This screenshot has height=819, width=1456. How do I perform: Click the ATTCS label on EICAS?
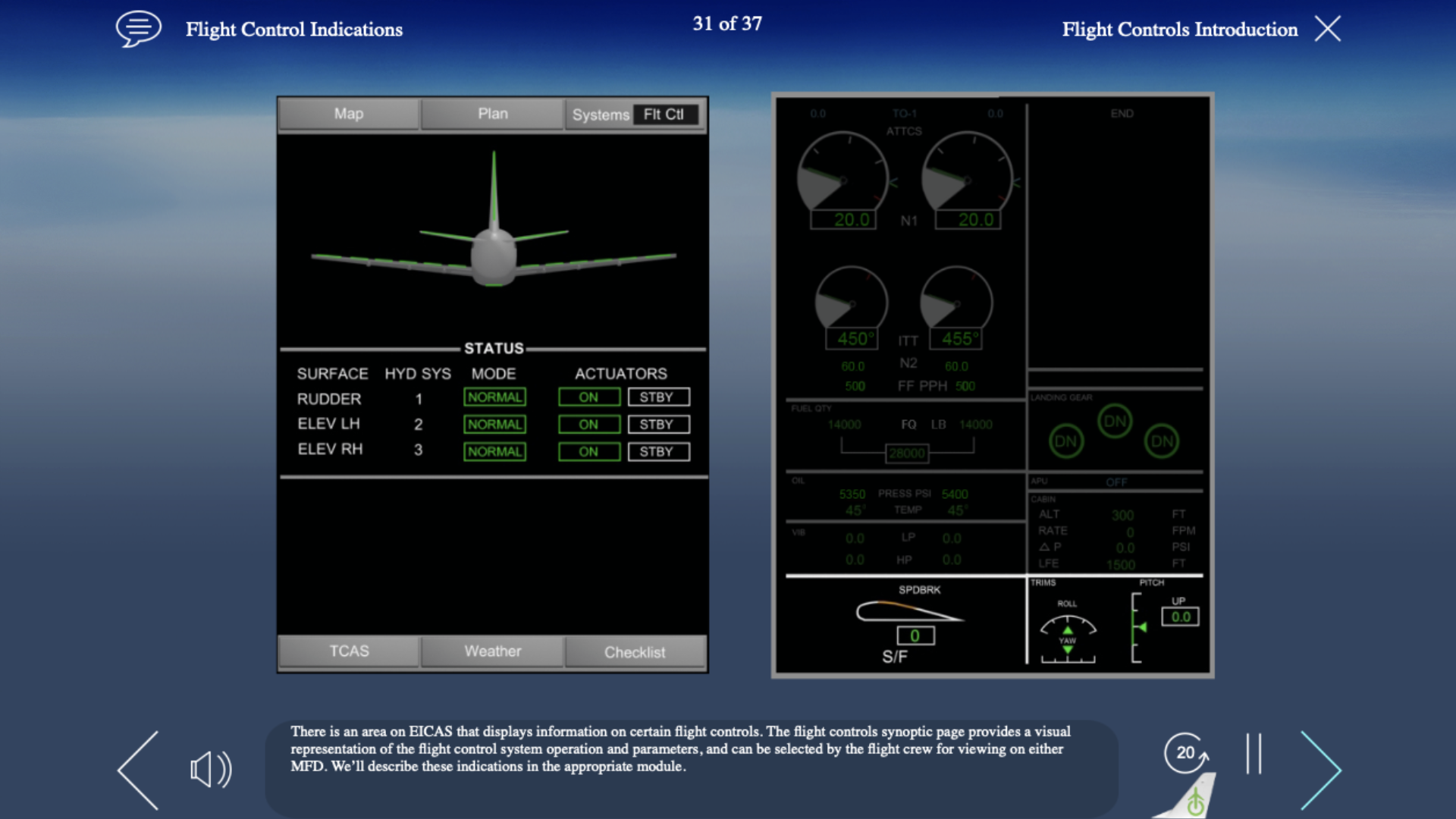[x=905, y=131]
